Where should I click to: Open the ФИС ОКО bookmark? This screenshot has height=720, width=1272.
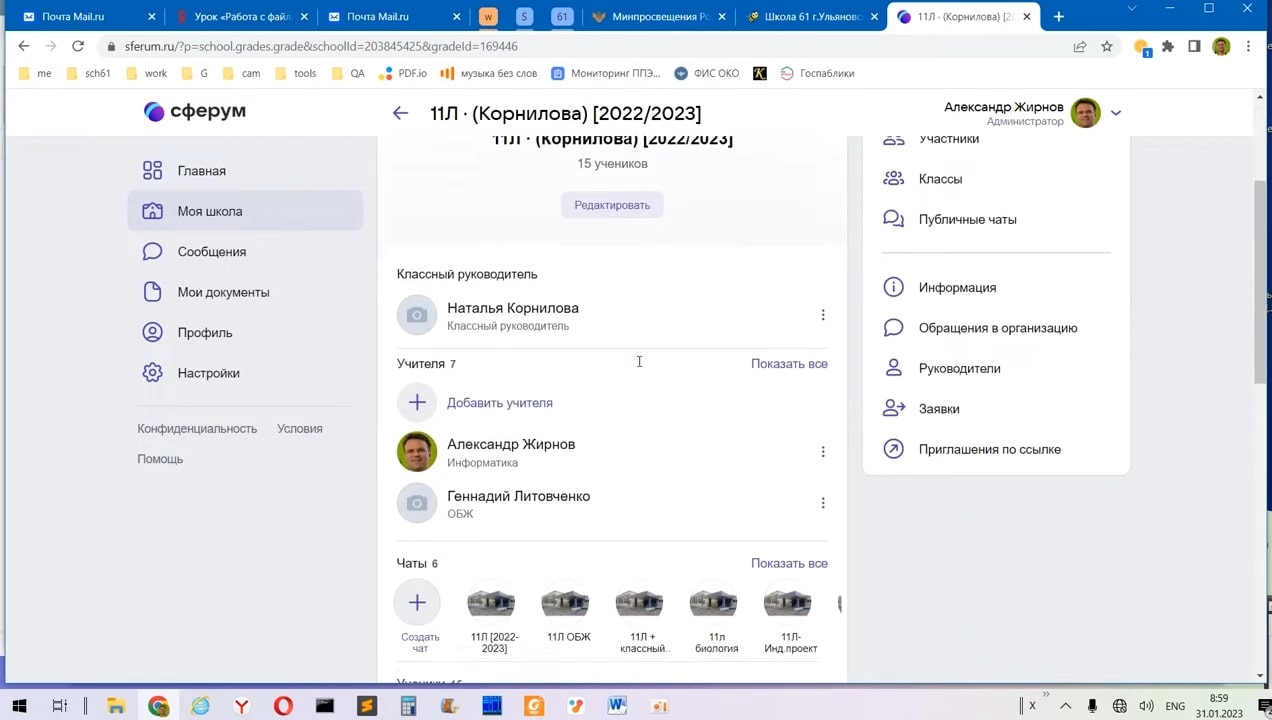[x=707, y=73]
